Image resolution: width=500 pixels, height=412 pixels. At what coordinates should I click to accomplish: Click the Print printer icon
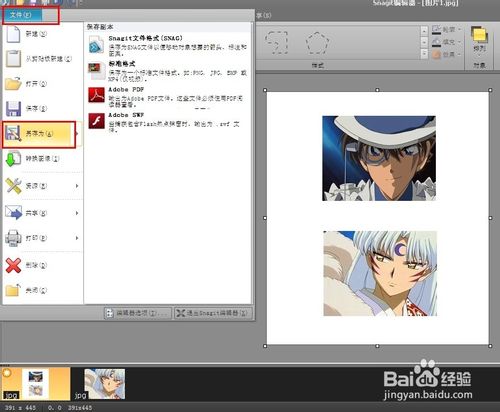(13, 238)
